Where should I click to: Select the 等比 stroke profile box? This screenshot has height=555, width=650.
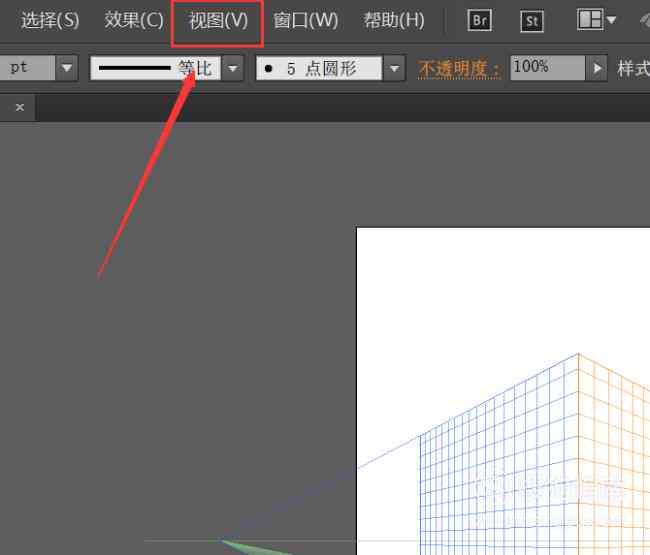(x=155, y=68)
